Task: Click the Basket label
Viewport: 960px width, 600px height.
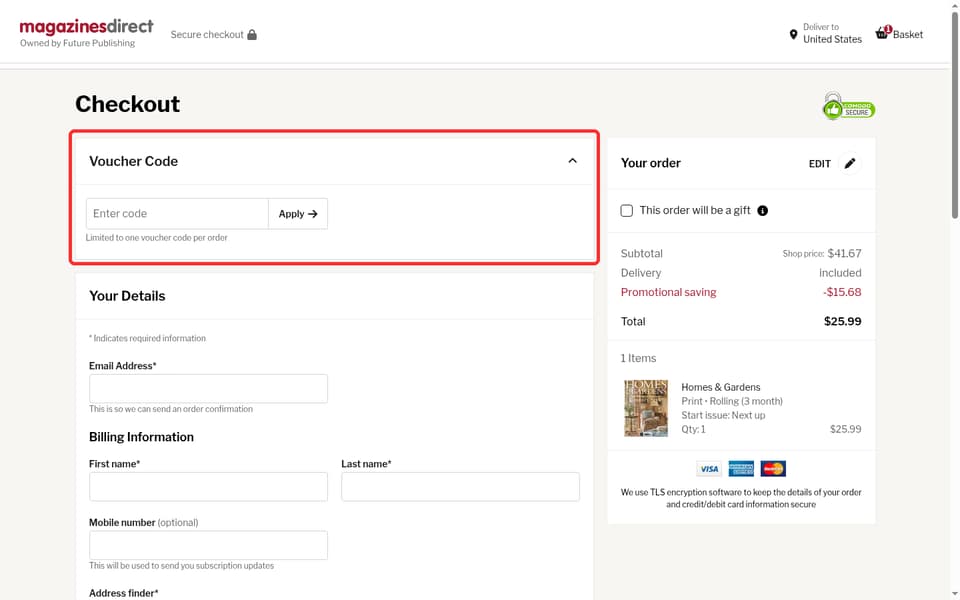Action: pos(907,35)
